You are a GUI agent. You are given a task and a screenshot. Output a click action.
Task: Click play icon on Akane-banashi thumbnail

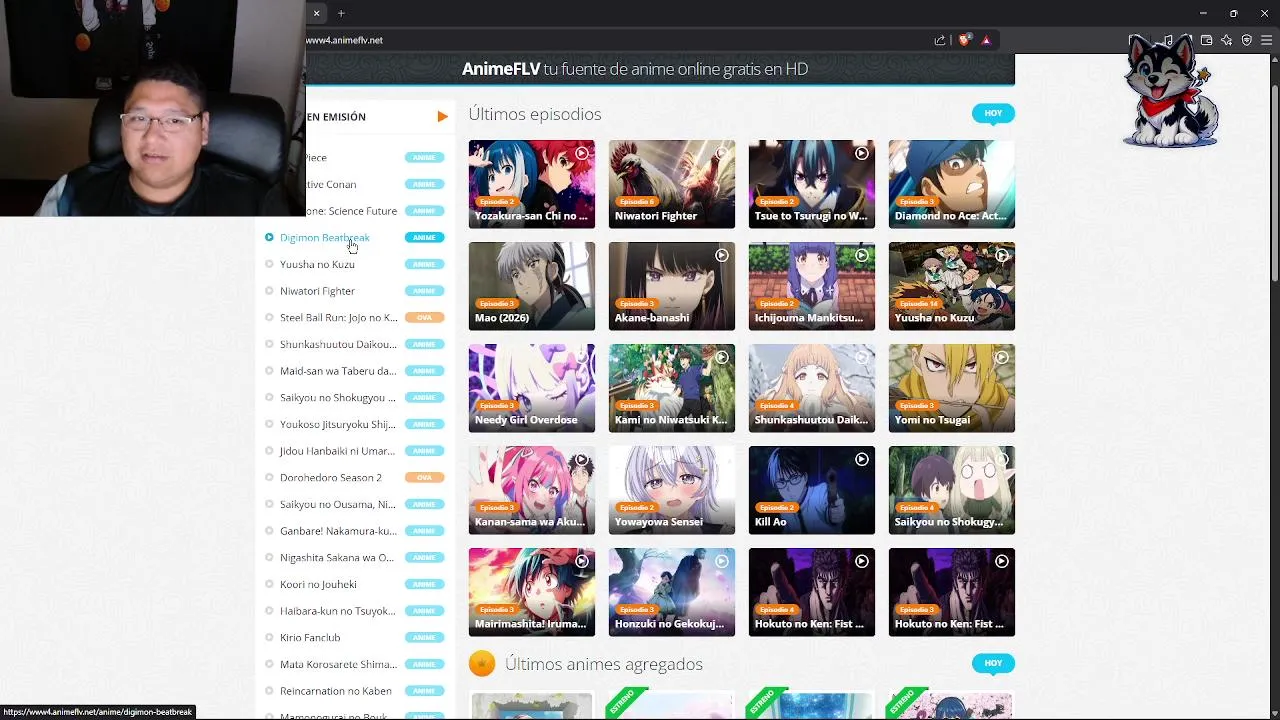(721, 255)
